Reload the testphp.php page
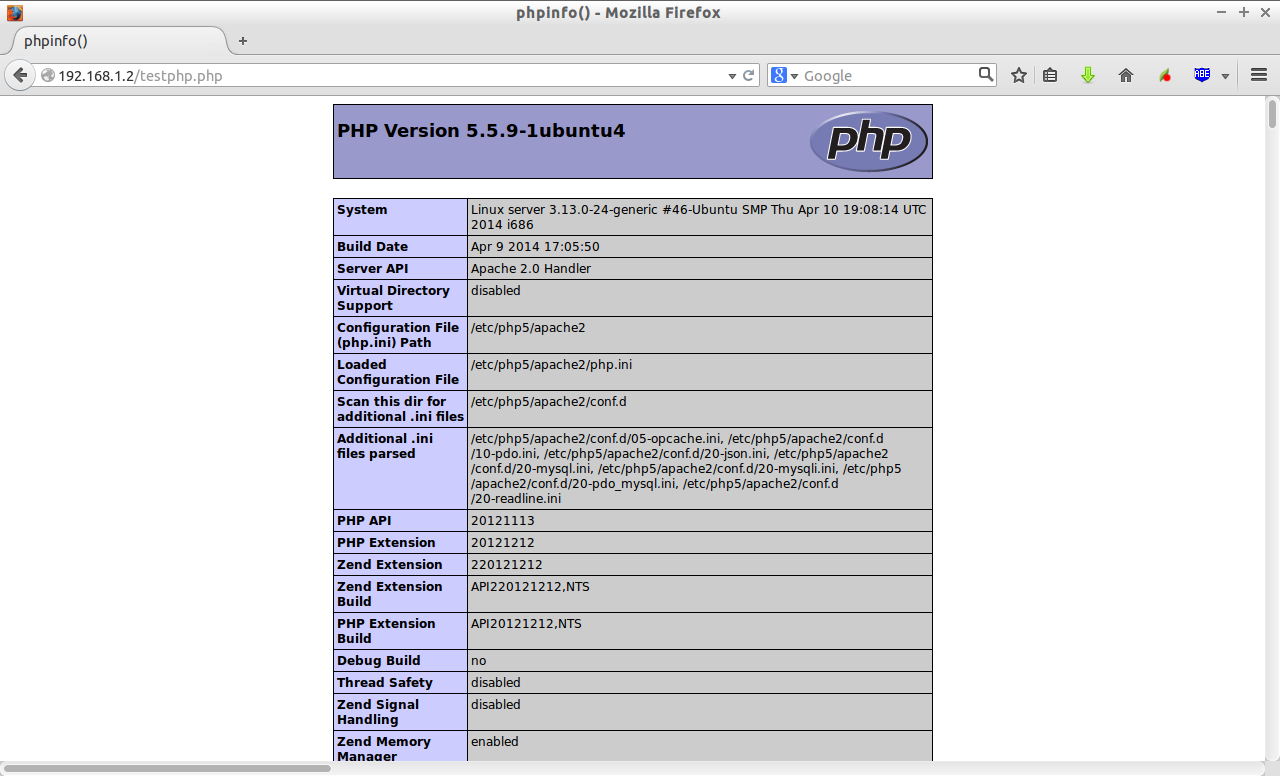 [748, 75]
